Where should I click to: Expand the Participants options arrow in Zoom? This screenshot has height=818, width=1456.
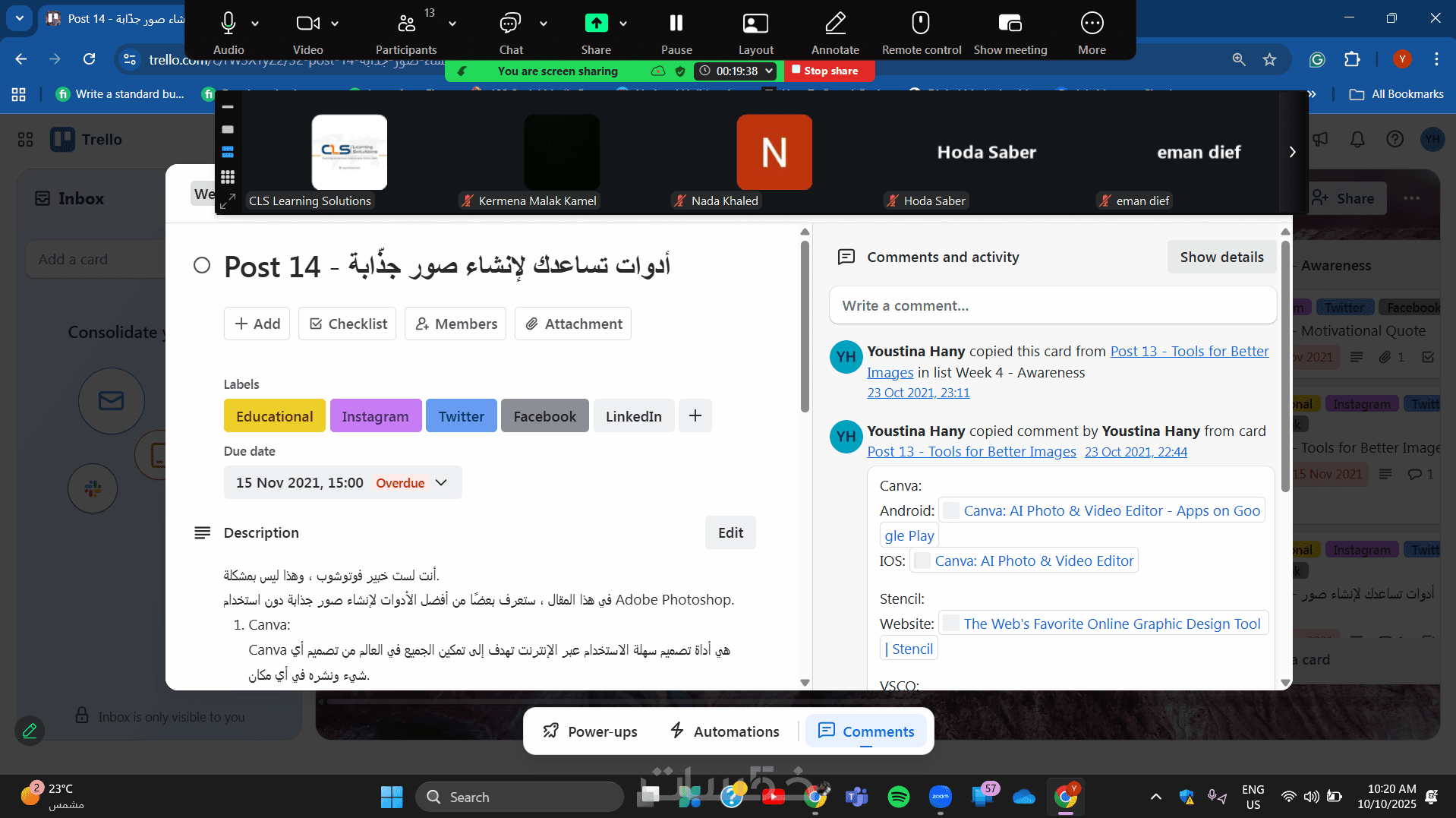(452, 24)
